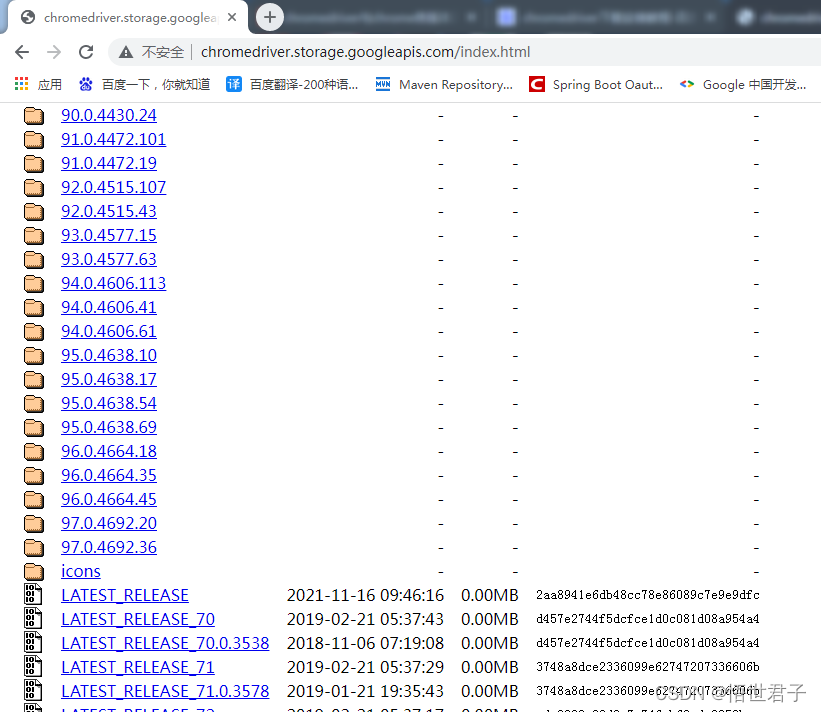Open the Maven Repository bookmark

(444, 84)
